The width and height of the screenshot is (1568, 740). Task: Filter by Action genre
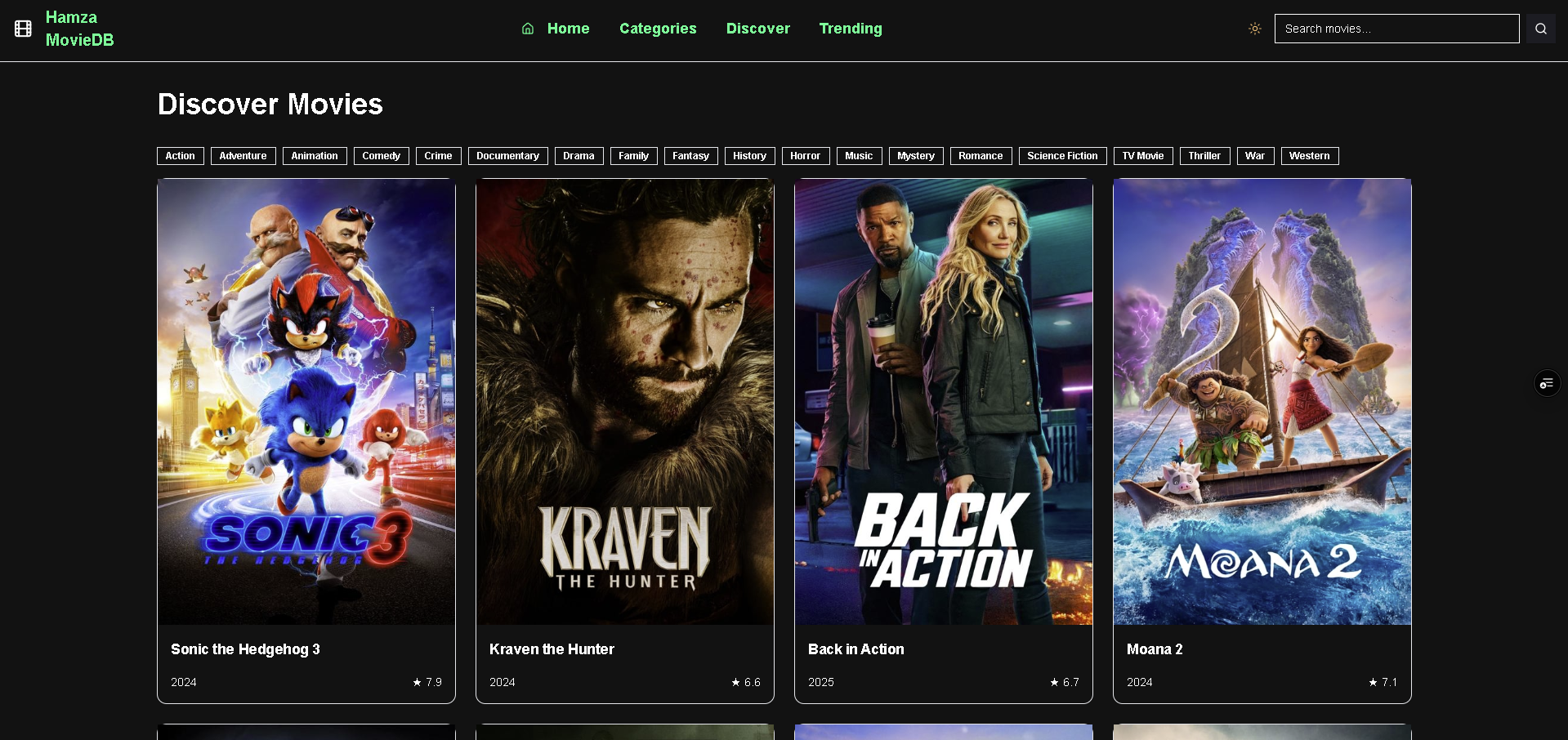click(x=181, y=156)
